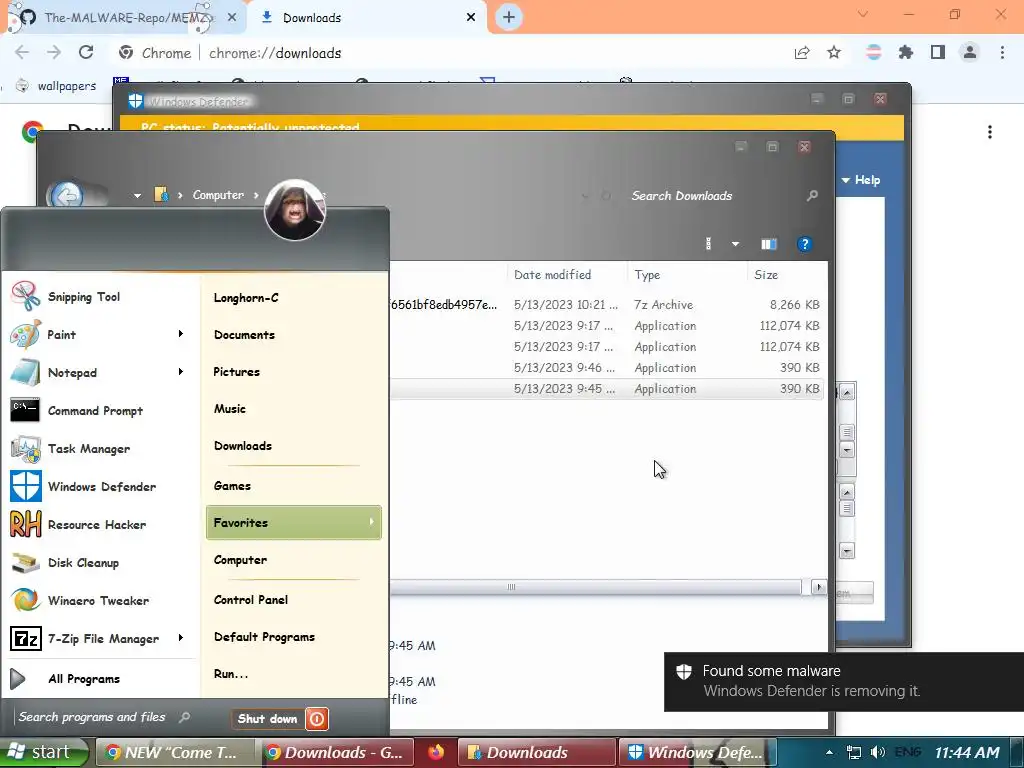The image size is (1024, 768).
Task: Open Chrome extensions puzzle icon
Action: tap(905, 53)
